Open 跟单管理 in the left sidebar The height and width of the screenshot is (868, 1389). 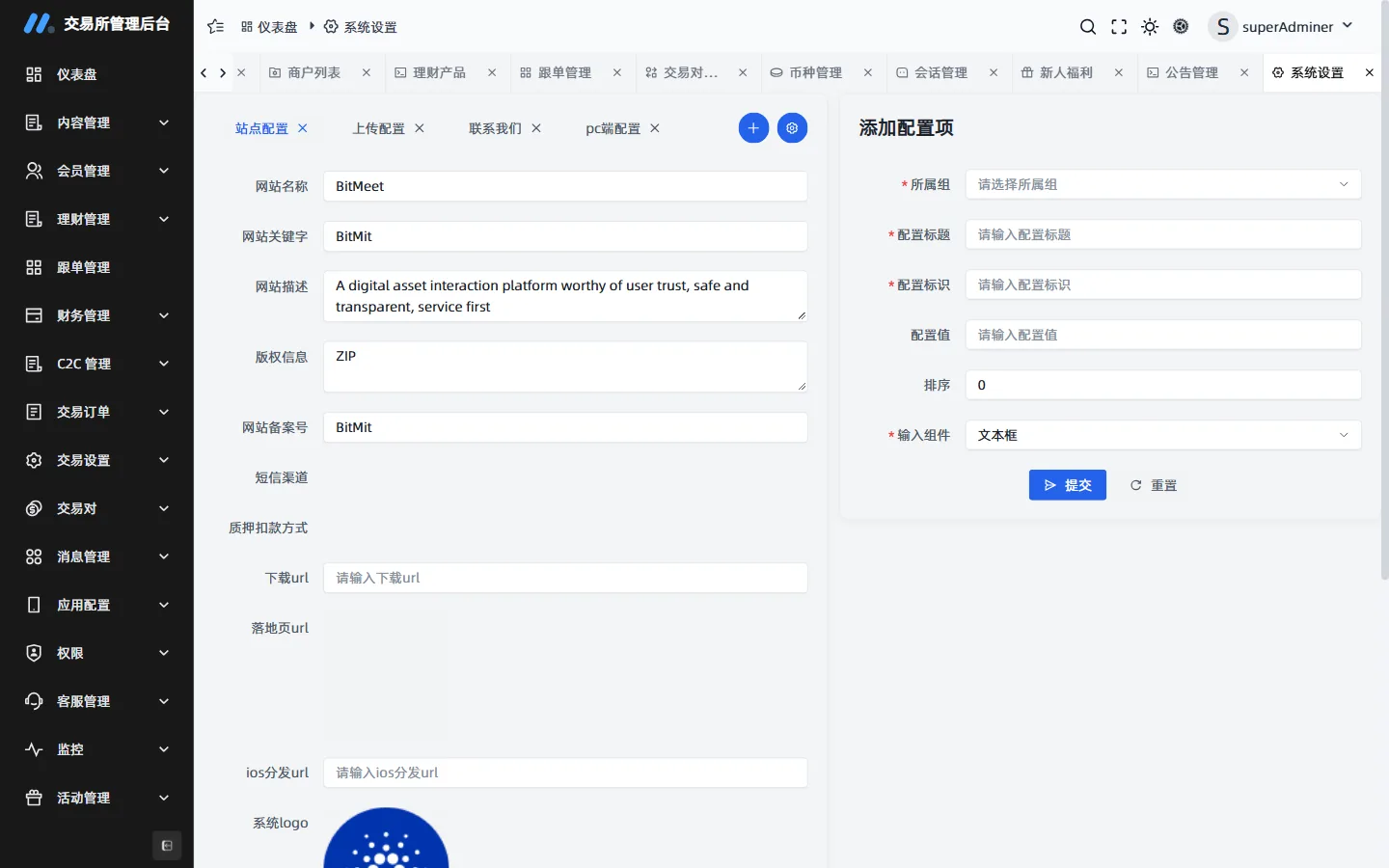96,267
